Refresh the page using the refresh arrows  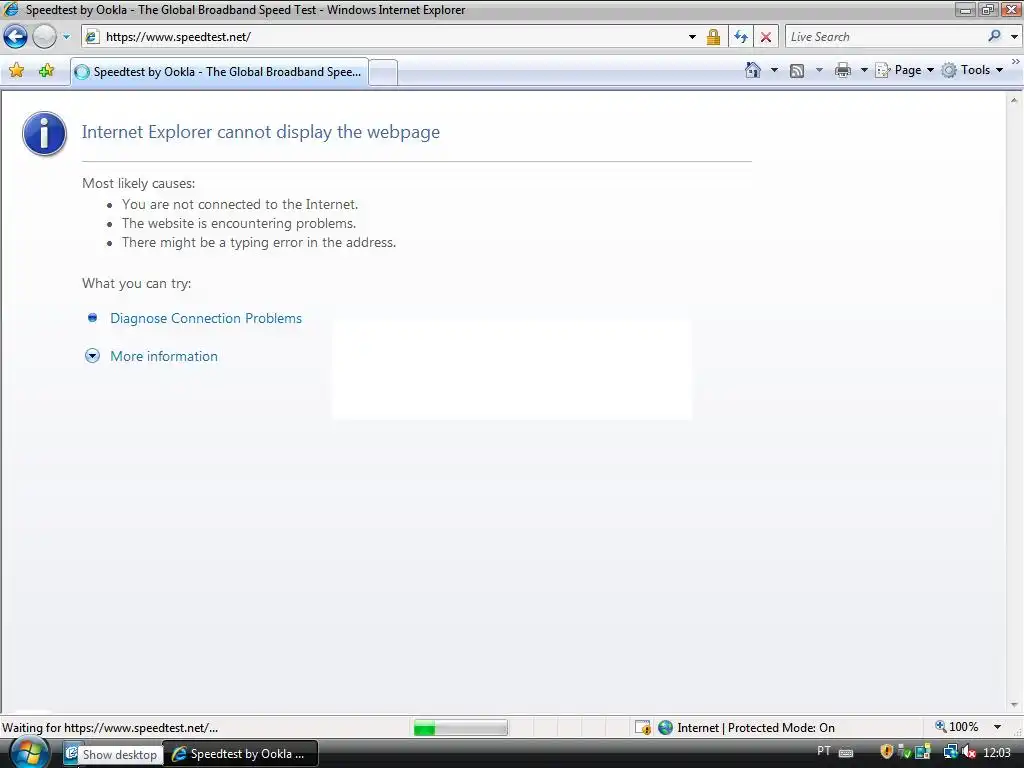pos(741,37)
